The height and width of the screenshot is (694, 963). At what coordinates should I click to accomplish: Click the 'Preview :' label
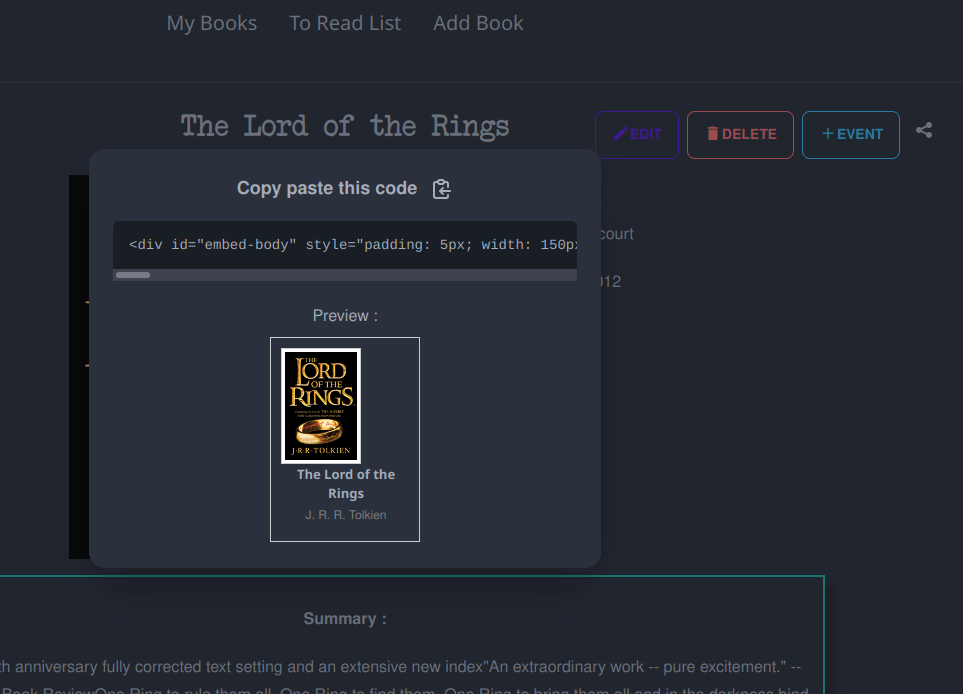pos(345,316)
